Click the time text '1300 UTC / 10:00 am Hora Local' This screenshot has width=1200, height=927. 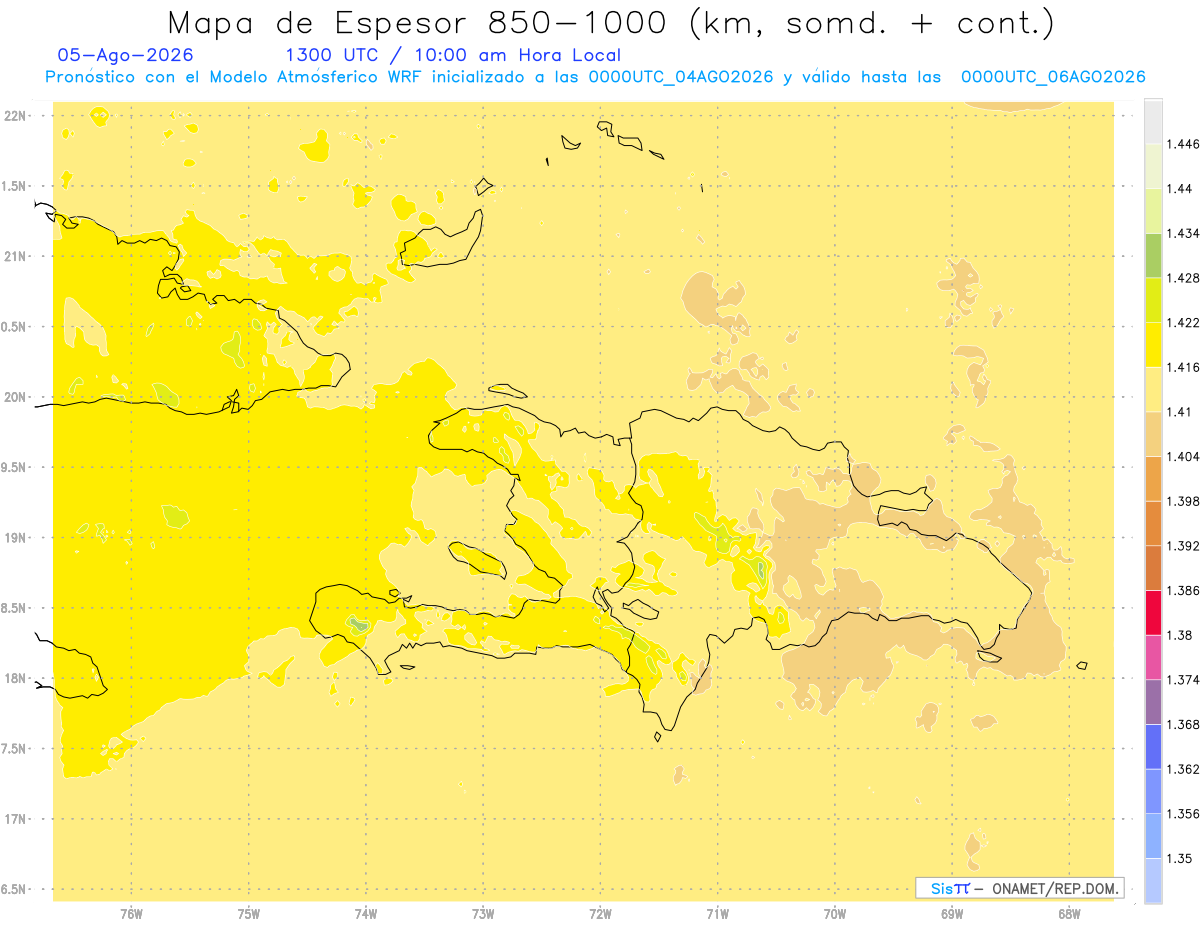click(453, 56)
